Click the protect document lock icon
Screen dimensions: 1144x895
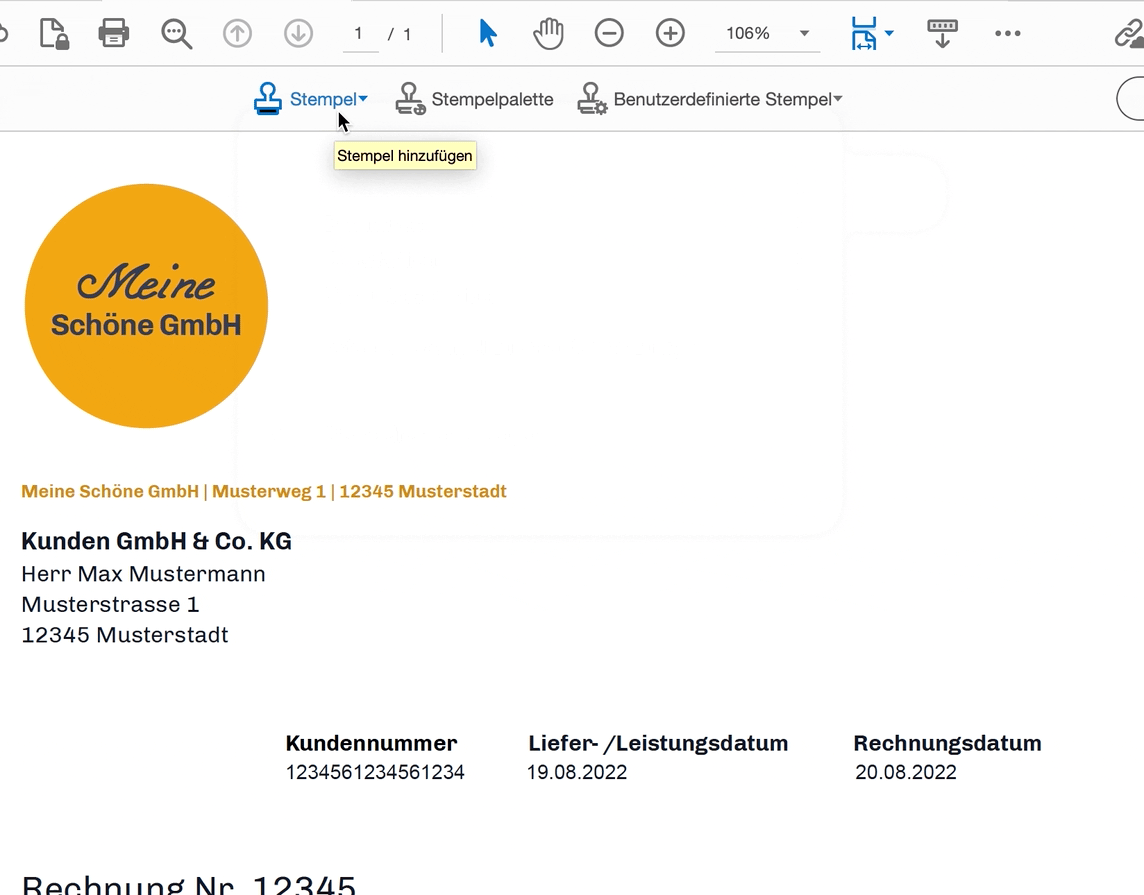click(54, 33)
